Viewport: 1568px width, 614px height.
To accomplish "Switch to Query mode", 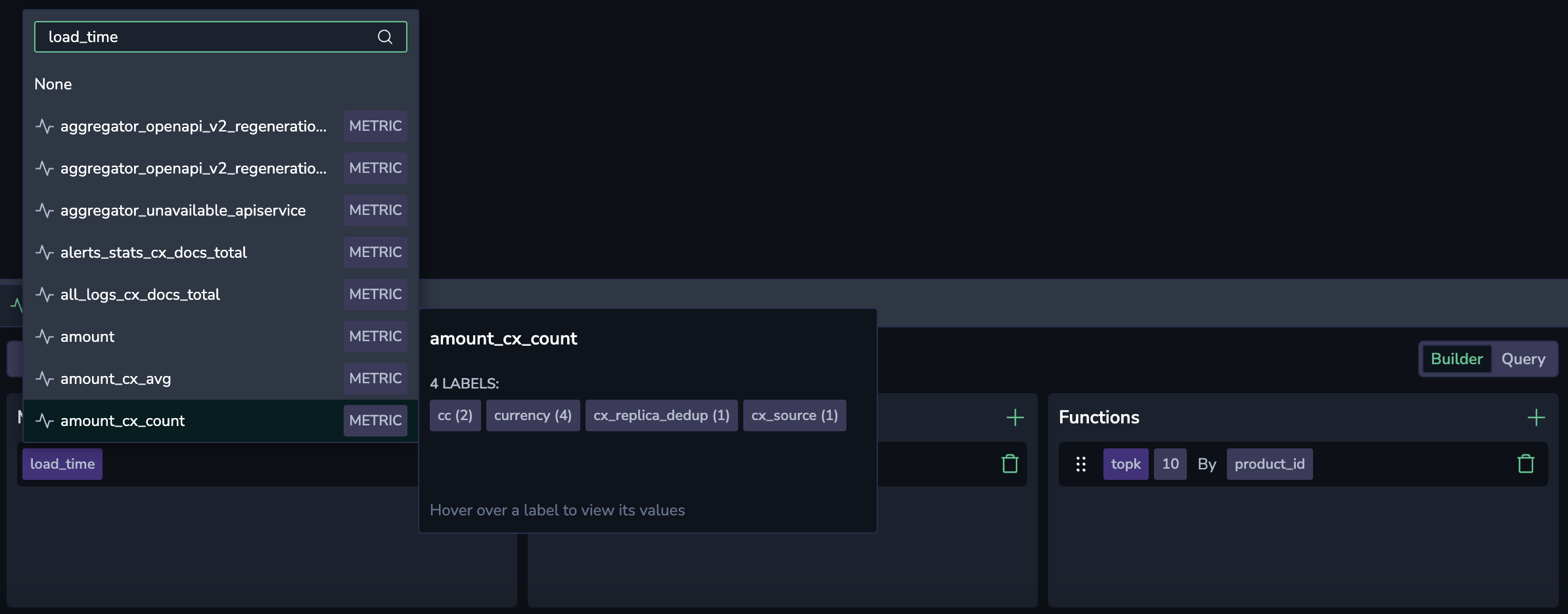I will coord(1523,359).
